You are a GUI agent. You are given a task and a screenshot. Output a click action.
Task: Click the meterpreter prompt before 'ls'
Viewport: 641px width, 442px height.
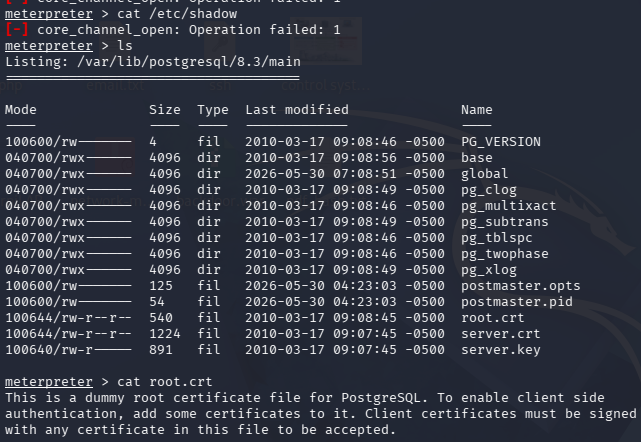point(49,46)
